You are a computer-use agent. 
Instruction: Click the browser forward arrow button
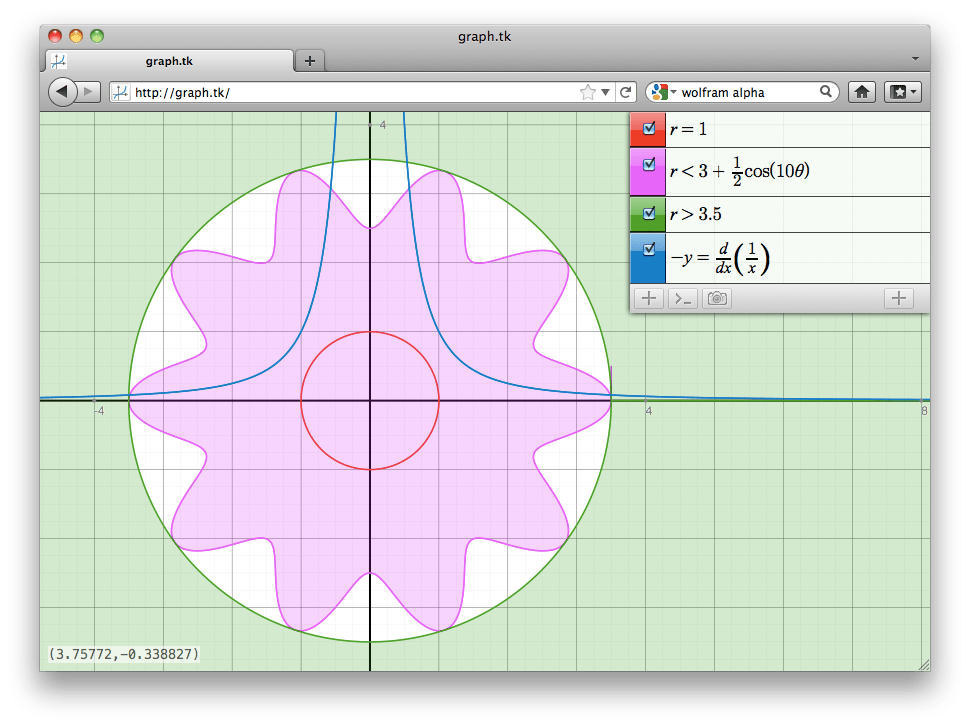pos(89,92)
